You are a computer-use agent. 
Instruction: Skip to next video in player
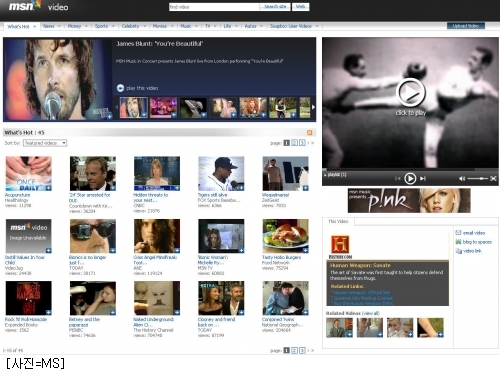click(423, 179)
